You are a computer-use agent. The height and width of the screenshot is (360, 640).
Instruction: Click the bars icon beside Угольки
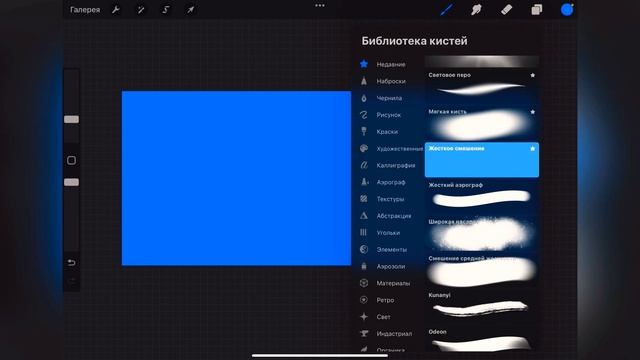pyautogui.click(x=363, y=232)
